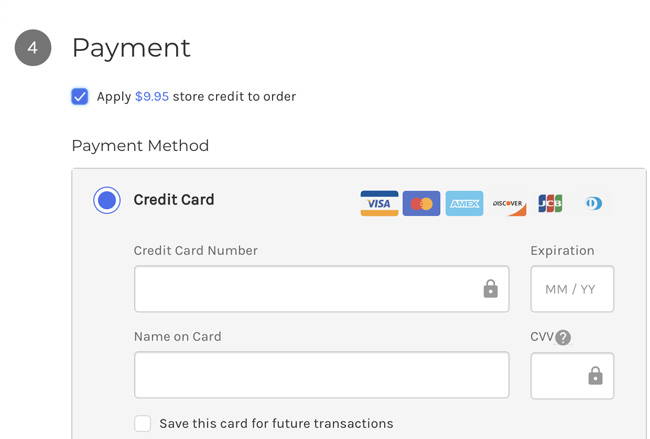Screen dimensions: 650x439
Task: Click the Discover card logo
Action: [x=507, y=203]
